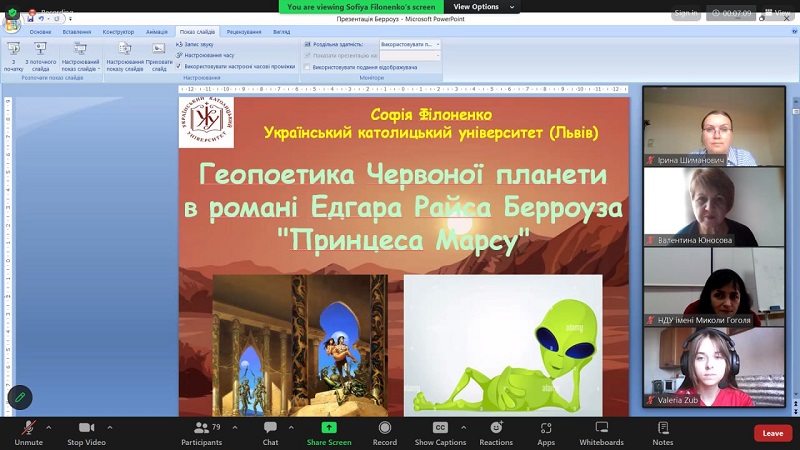Open Reactions menu
800x450 pixels.
click(x=496, y=434)
